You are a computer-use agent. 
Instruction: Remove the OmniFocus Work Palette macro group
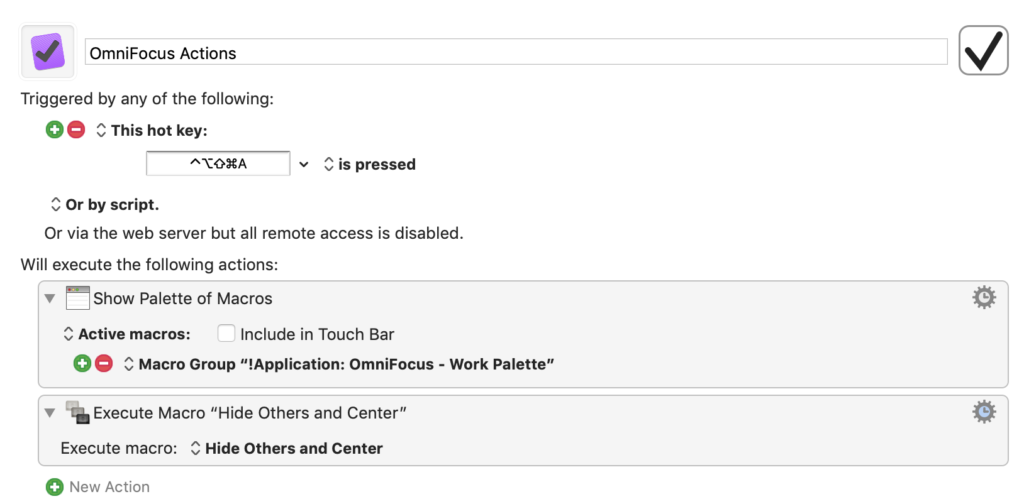(x=104, y=364)
